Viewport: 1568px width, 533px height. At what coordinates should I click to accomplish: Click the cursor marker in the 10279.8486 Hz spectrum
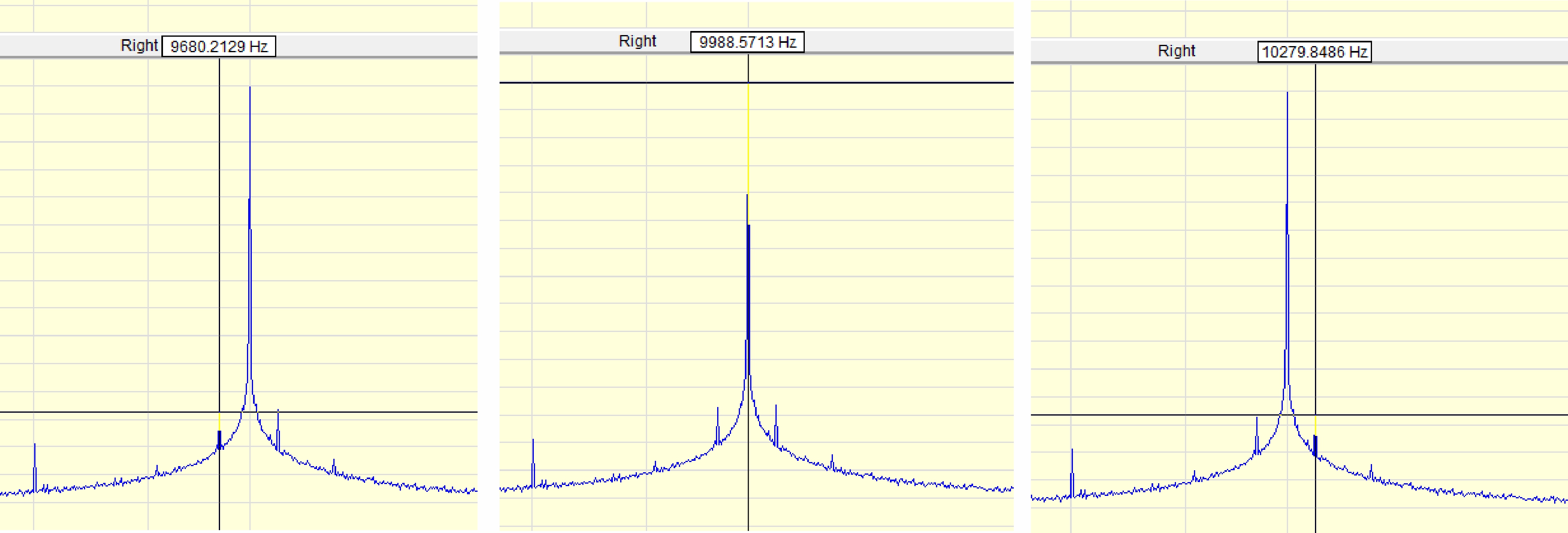point(1315,445)
